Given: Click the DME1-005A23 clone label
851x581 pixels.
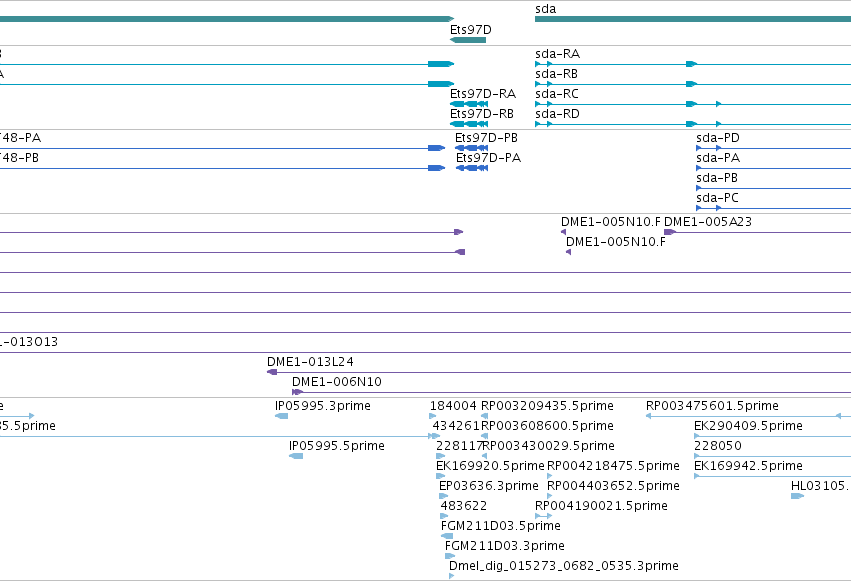Looking at the screenshot, I should point(708,222).
